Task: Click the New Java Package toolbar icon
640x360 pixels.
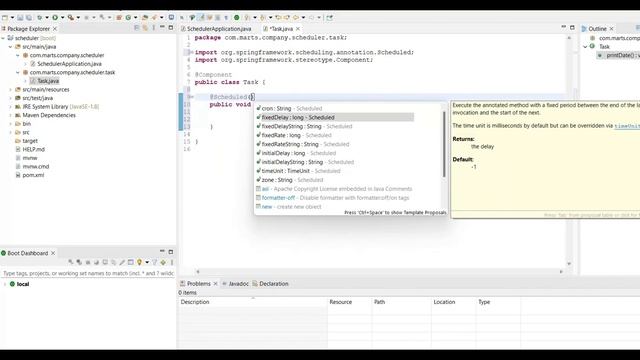Action: pos(119,18)
